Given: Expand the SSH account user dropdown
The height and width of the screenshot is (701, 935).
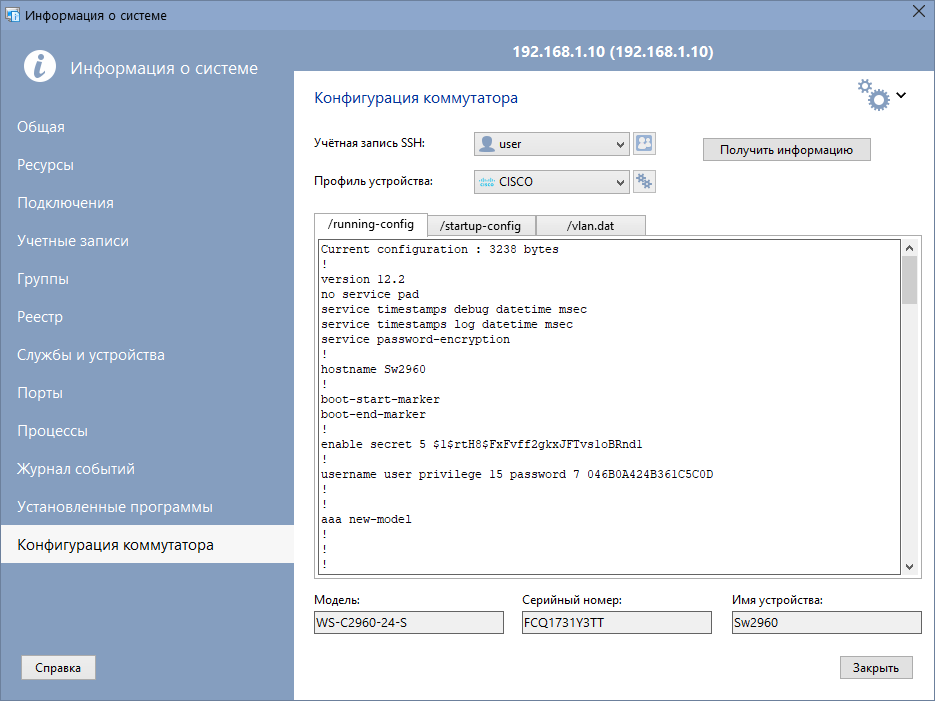Looking at the screenshot, I should coord(620,144).
